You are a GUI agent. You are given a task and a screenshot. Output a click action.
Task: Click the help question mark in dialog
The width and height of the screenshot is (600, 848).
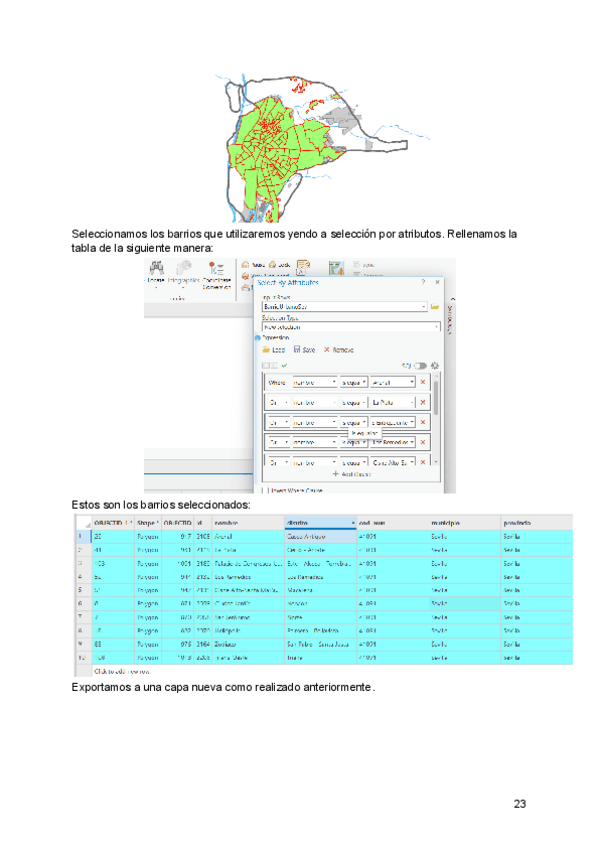pos(423,283)
